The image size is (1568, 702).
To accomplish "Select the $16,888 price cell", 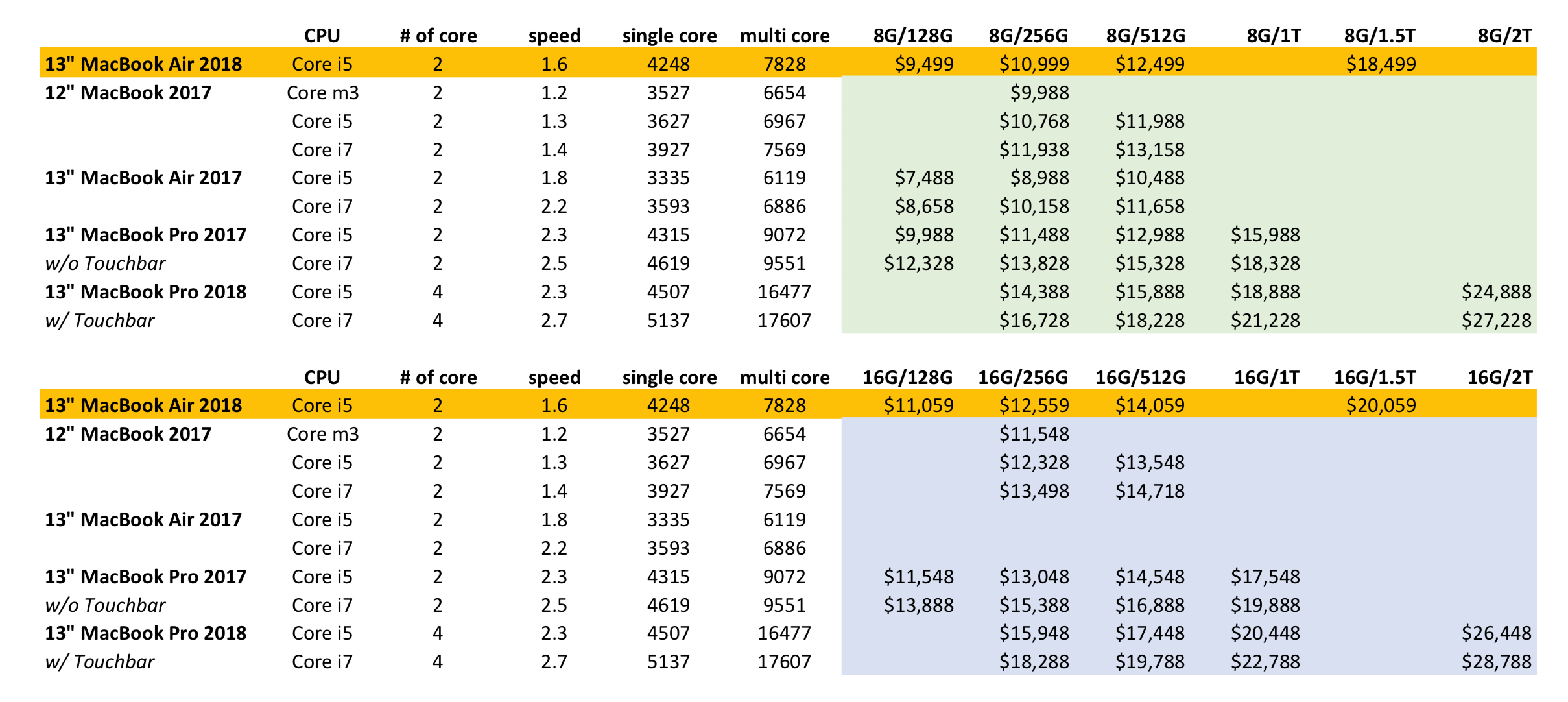I will 1150,605.
